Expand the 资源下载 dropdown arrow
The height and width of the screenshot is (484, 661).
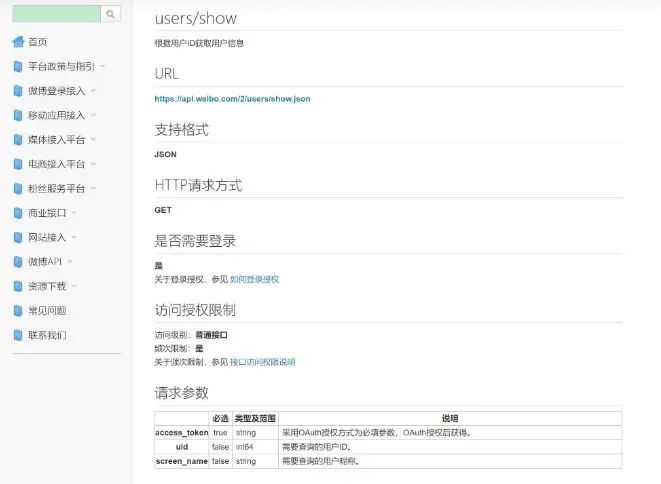pos(74,286)
